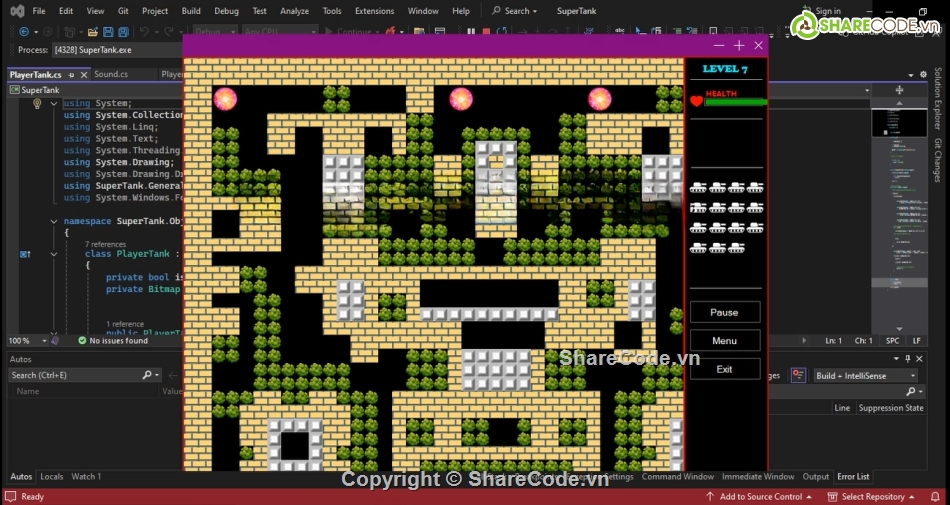The width and height of the screenshot is (950, 505).
Task: Open the Immediate Window tab
Action: tap(758, 477)
